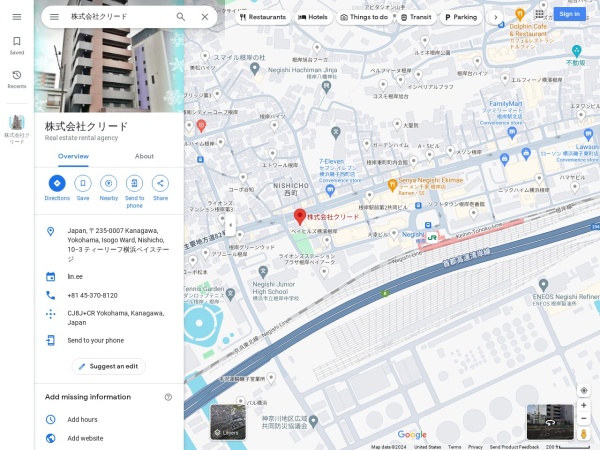This screenshot has width=600, height=450.
Task: Click Send Product Feedback link
Action: 514,447
